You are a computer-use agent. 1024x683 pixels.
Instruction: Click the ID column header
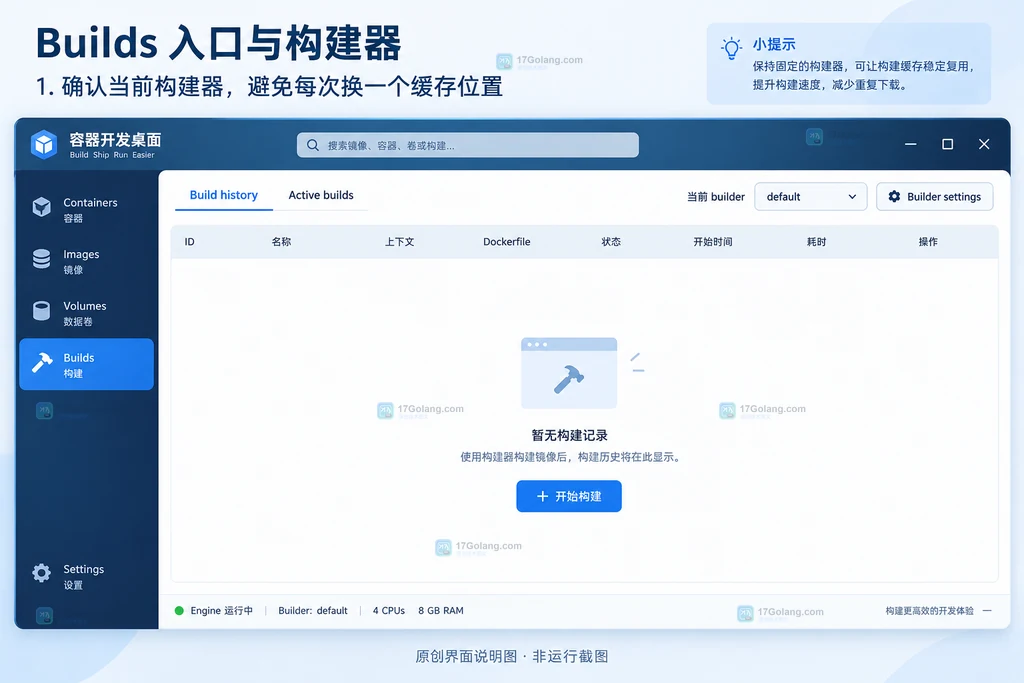click(x=189, y=242)
